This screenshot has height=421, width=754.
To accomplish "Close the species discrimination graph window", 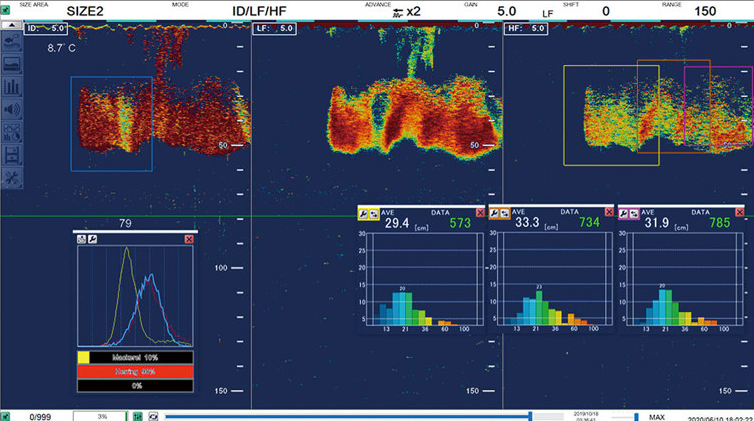I will click(189, 240).
